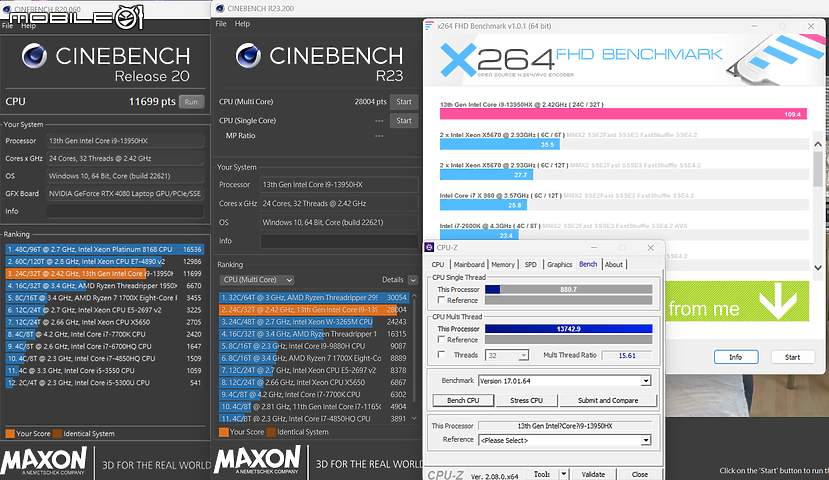Start the CPU (Multi Core) test in Cinebench R23
This screenshot has height=480, width=829.
pyautogui.click(x=403, y=101)
